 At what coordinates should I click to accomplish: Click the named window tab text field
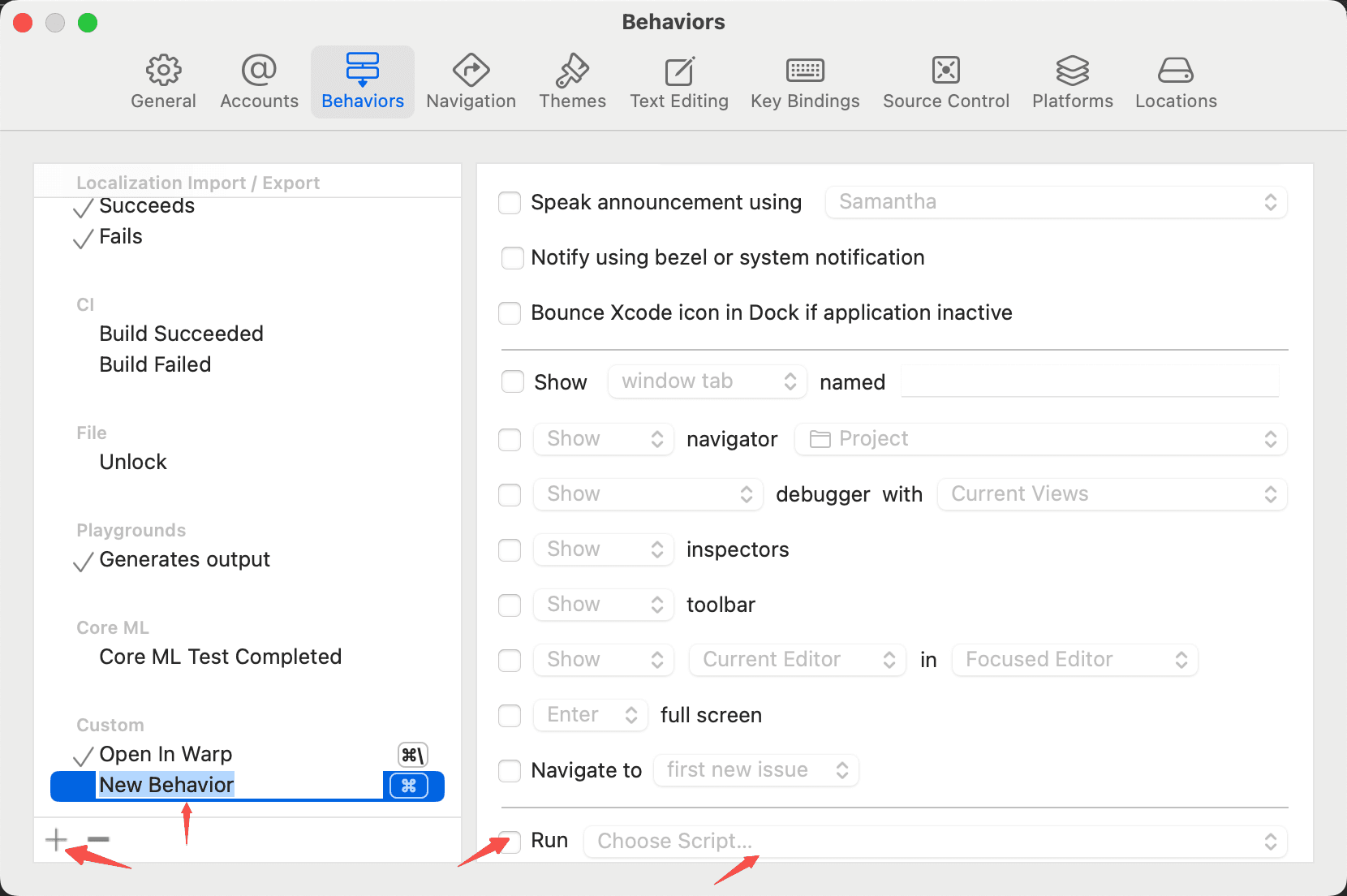pos(1090,381)
